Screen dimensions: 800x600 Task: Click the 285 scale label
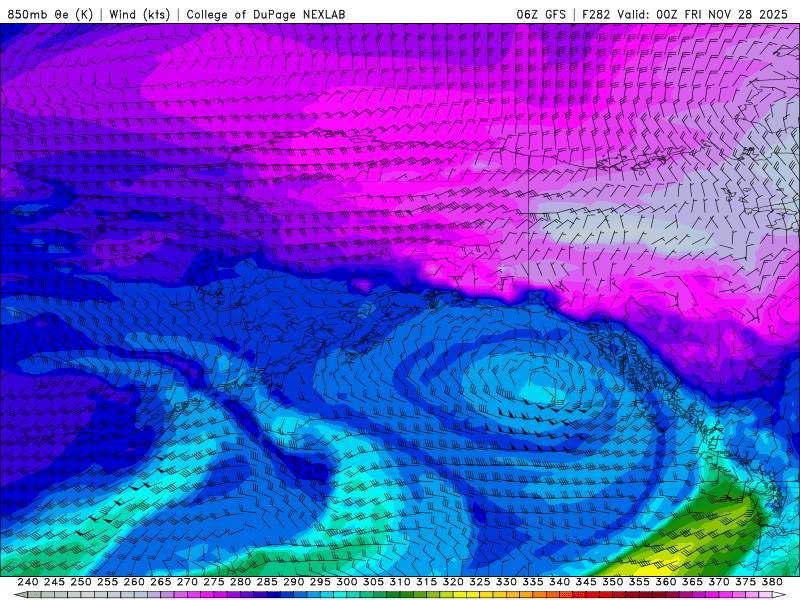point(267,582)
